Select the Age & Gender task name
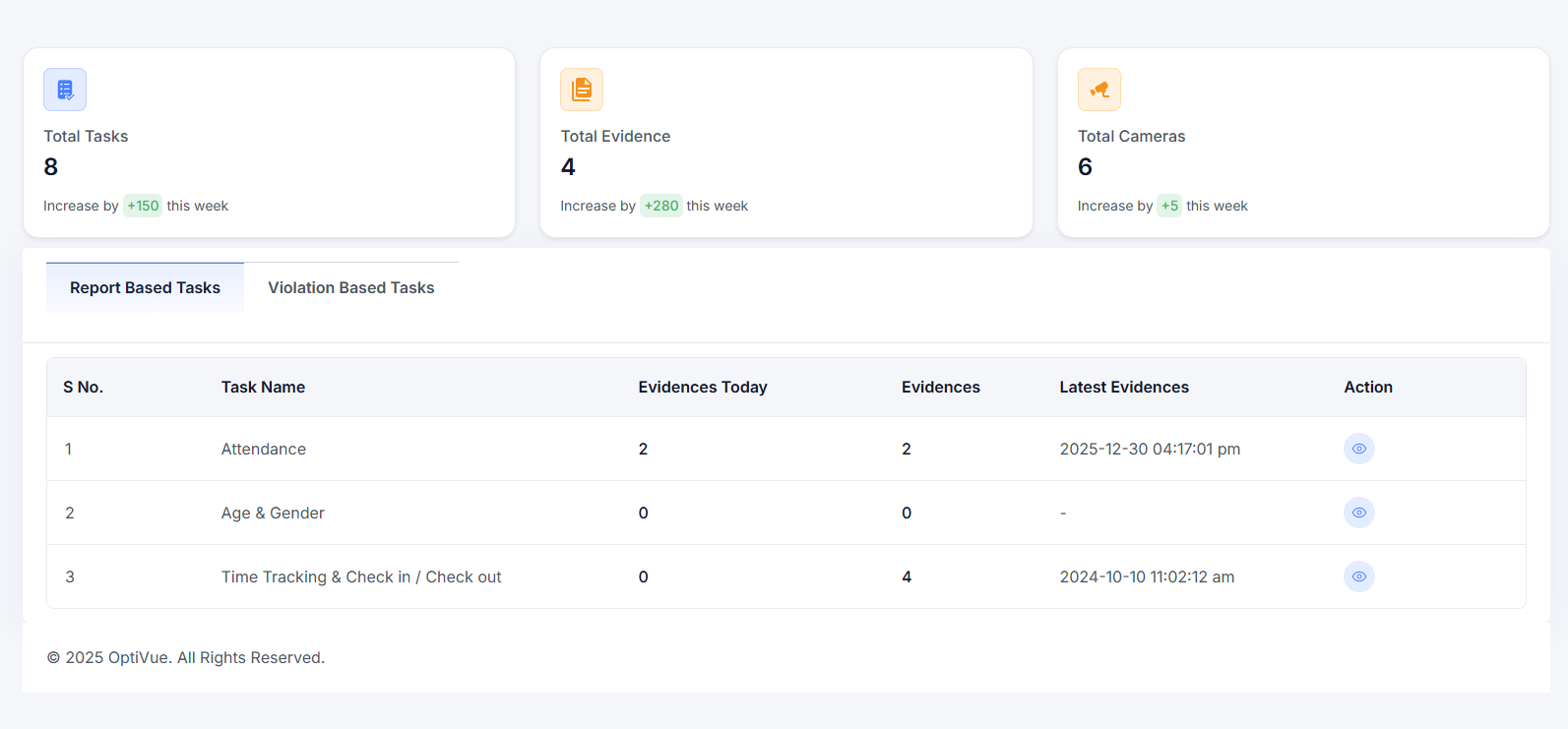Viewport: 1568px width, 729px height. point(272,514)
